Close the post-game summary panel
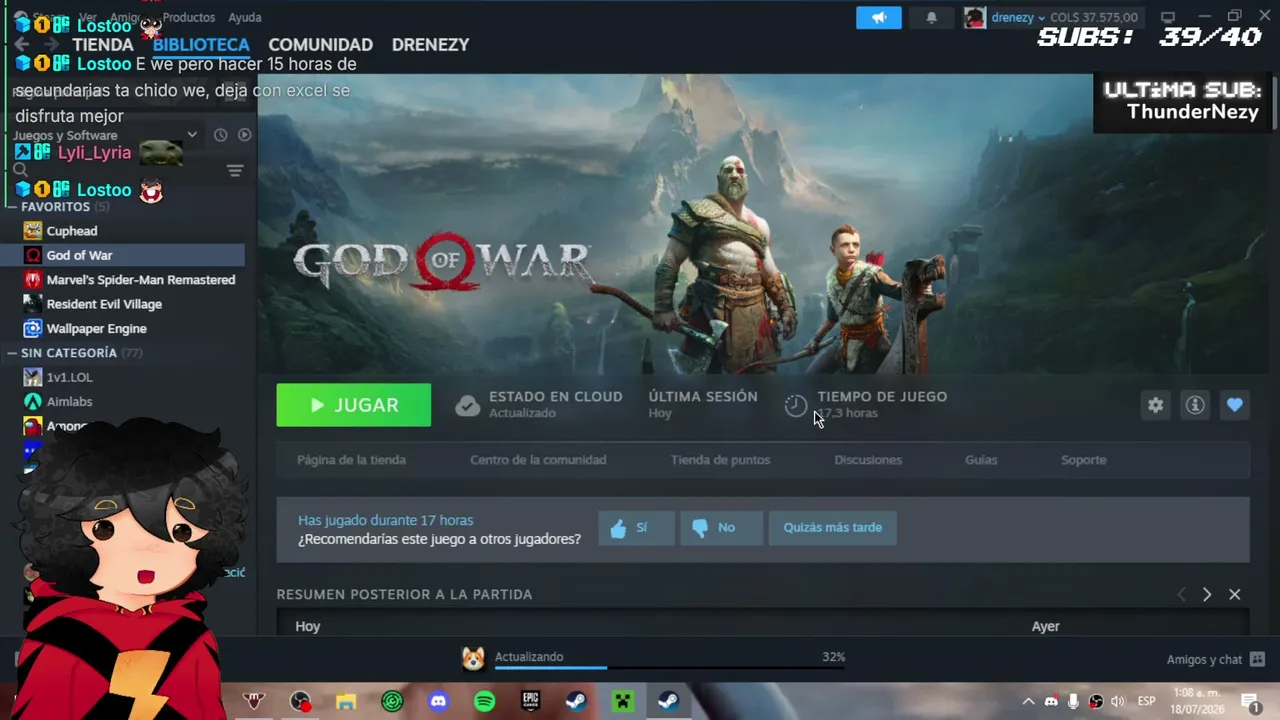 pyautogui.click(x=1235, y=594)
